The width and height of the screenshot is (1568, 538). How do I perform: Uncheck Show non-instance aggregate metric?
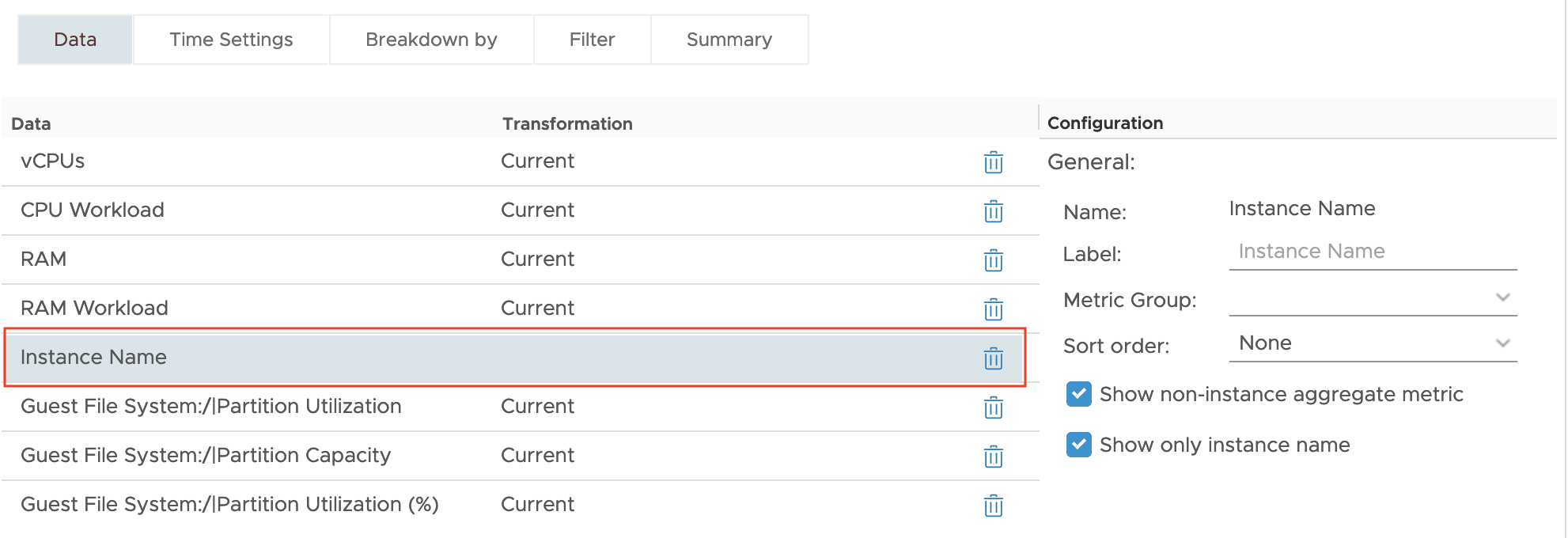[1078, 394]
